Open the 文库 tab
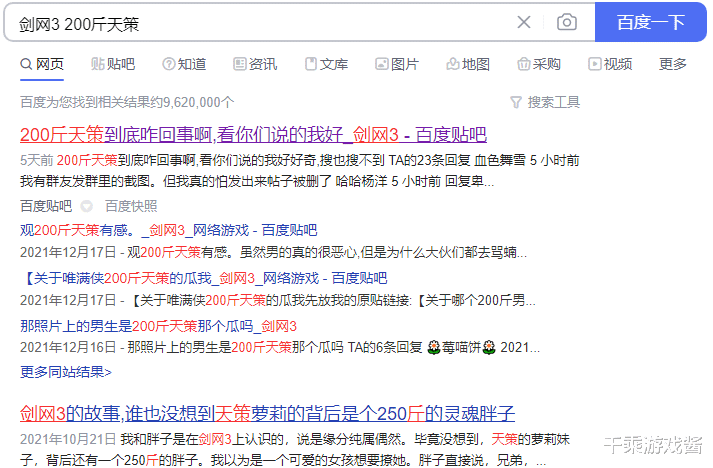 pos(326,64)
